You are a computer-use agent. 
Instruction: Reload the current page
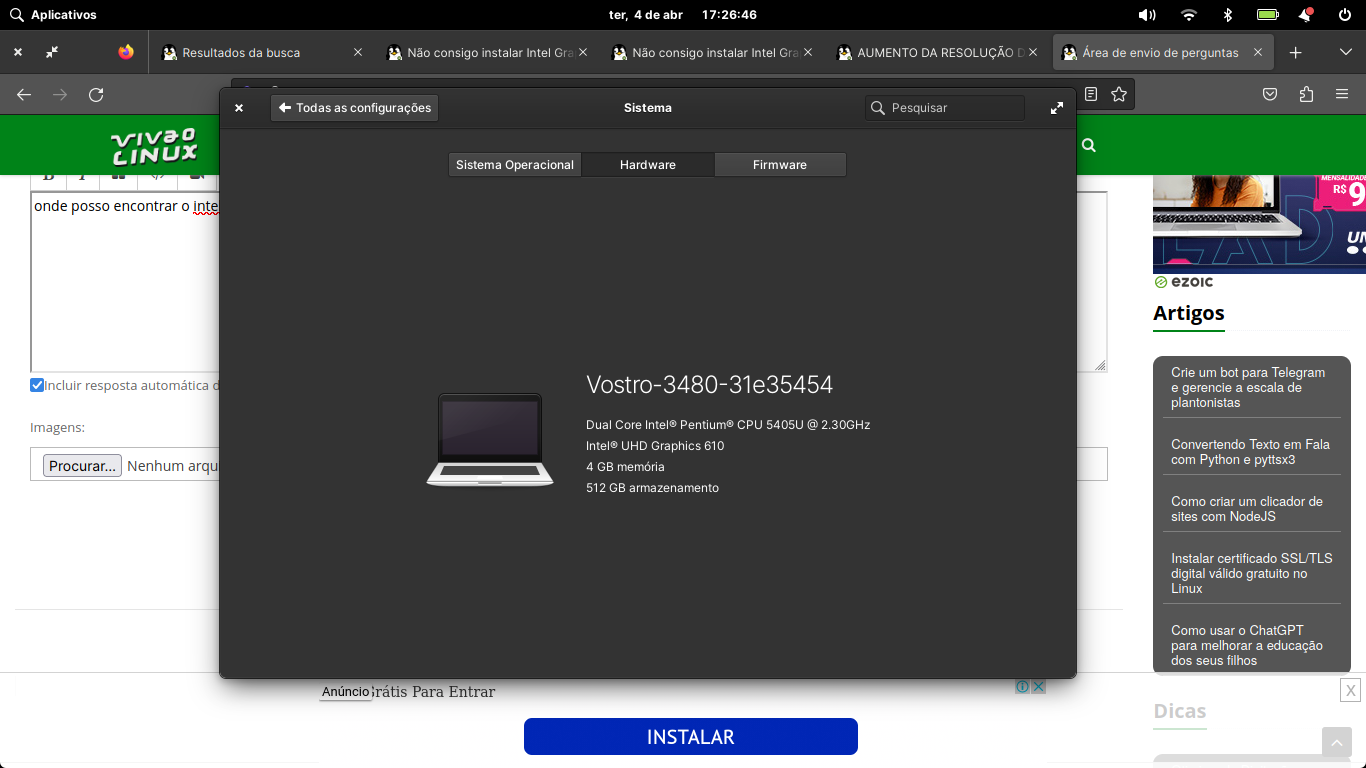(x=96, y=94)
